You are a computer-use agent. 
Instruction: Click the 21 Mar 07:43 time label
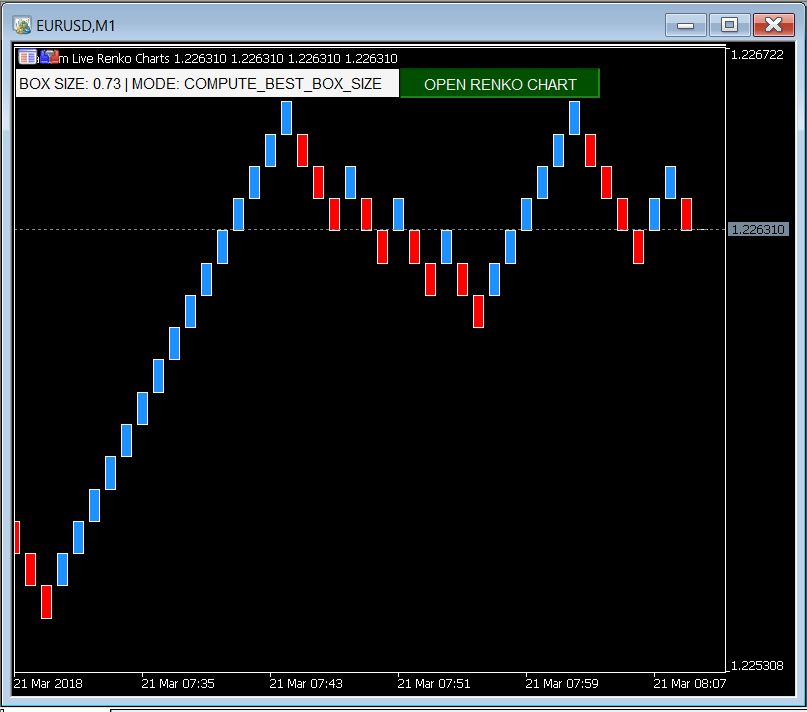306,684
